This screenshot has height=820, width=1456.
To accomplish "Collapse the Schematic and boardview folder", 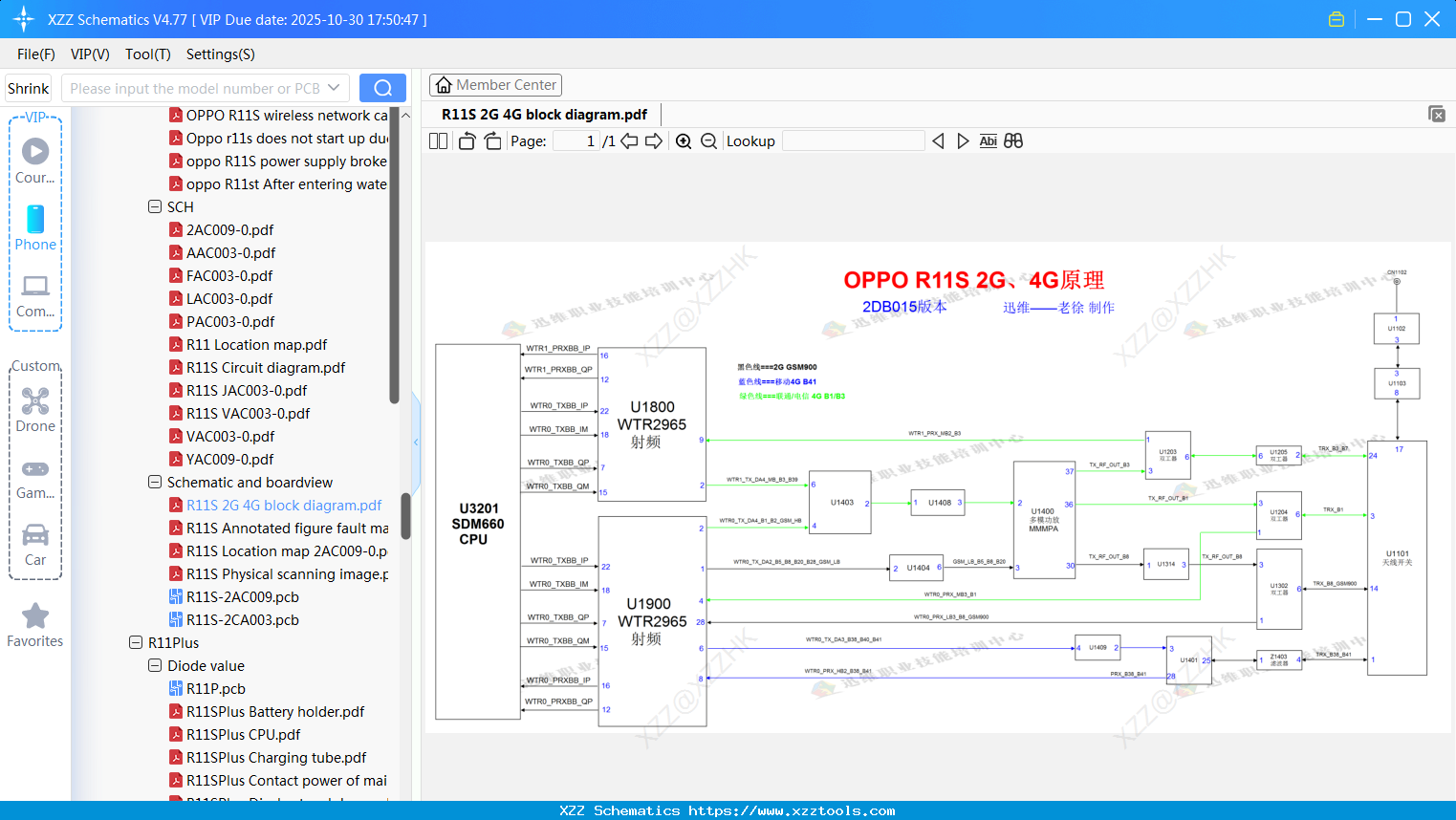I will 155,482.
